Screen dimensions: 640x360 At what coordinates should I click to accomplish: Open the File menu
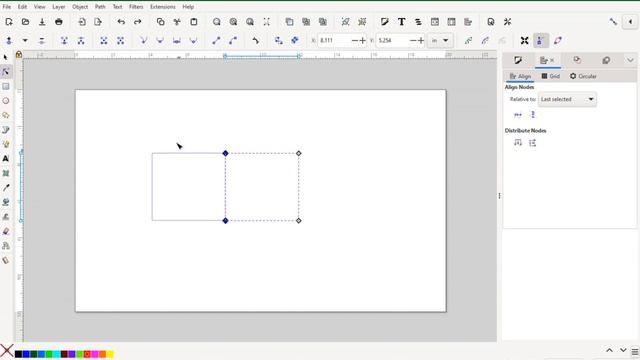point(7,7)
